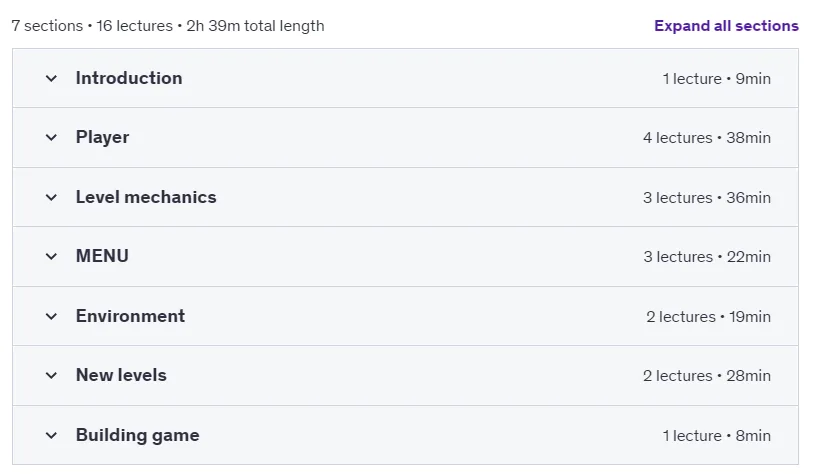
Task: Expand the Introduction section chevron
Action: [x=51, y=79]
